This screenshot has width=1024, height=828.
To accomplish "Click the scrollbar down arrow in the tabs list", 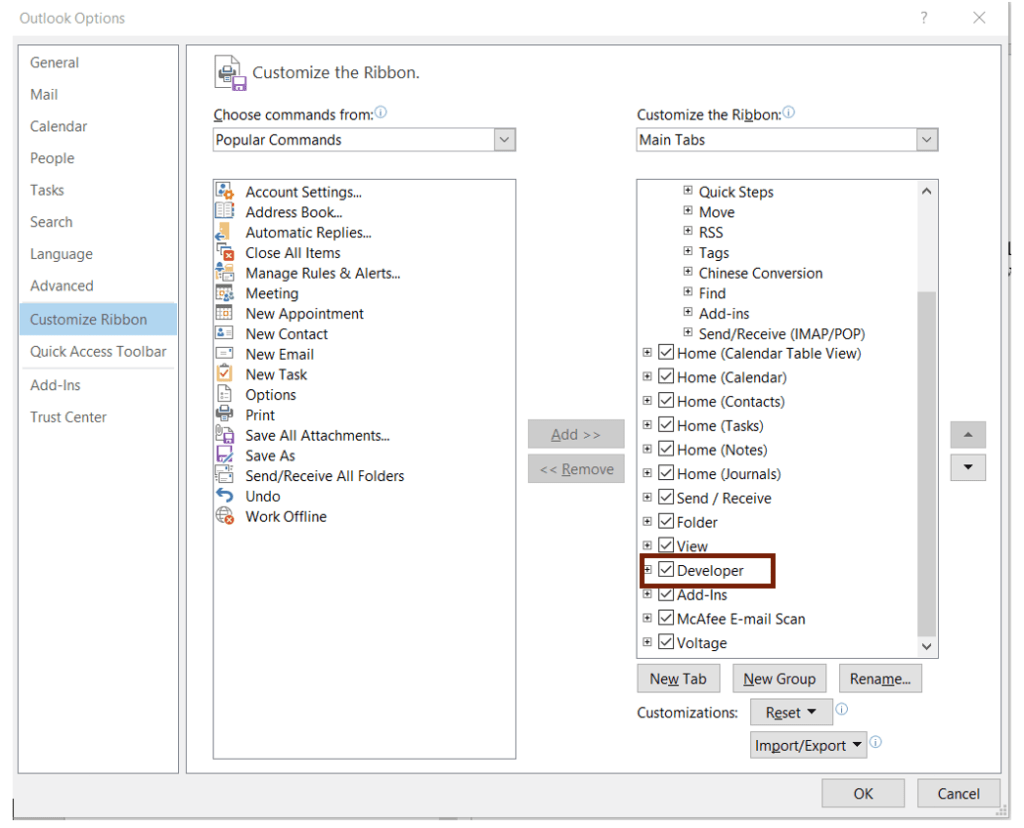I will (926, 644).
